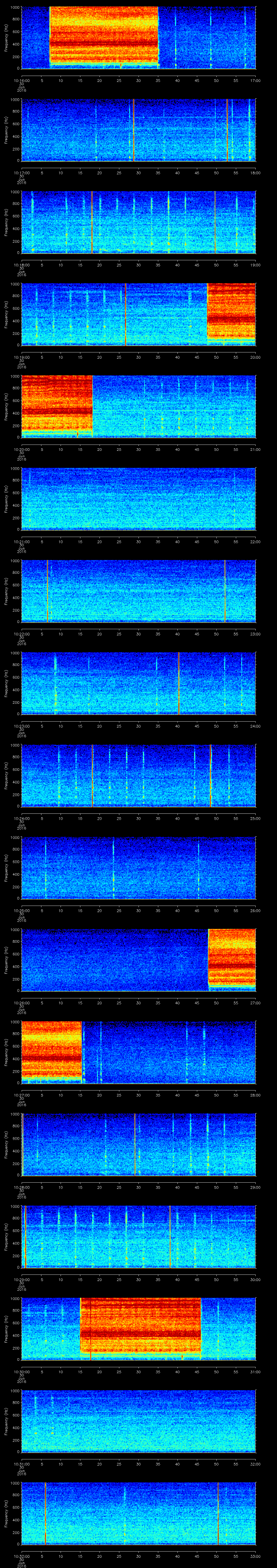Select the '10:27:00' time axis label
Image resolution: width=277 pixels, height=1568 pixels.
21,1095
